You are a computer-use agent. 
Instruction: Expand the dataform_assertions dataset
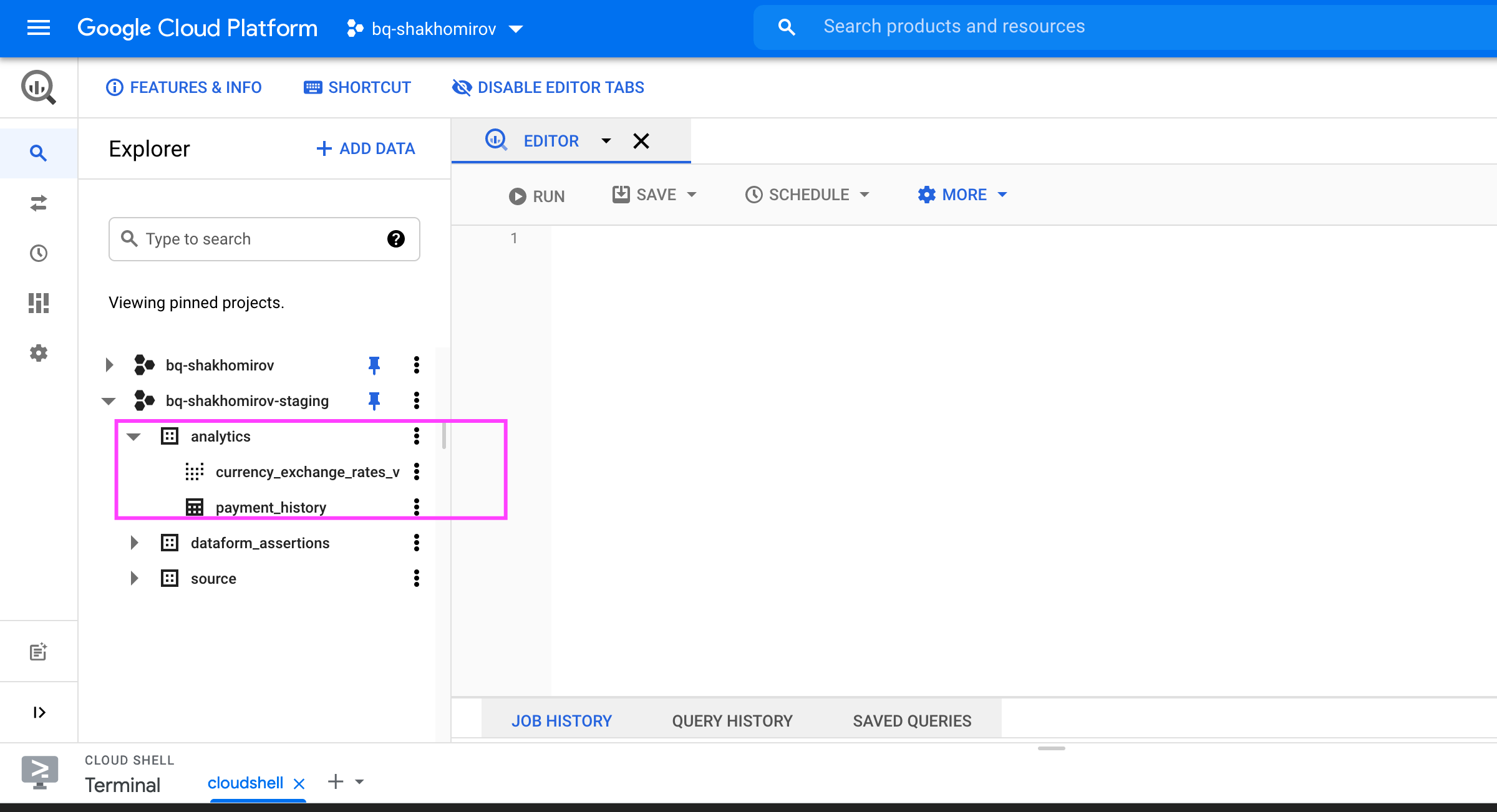(x=134, y=543)
